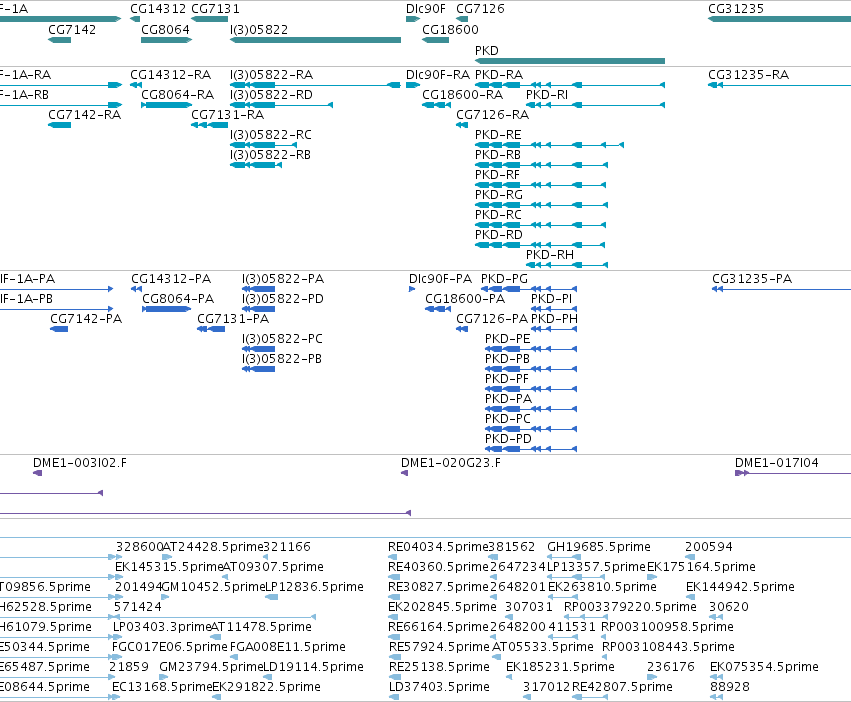The image size is (851, 702).
Task: Select the CG31235 gene label
Action: [736, 9]
